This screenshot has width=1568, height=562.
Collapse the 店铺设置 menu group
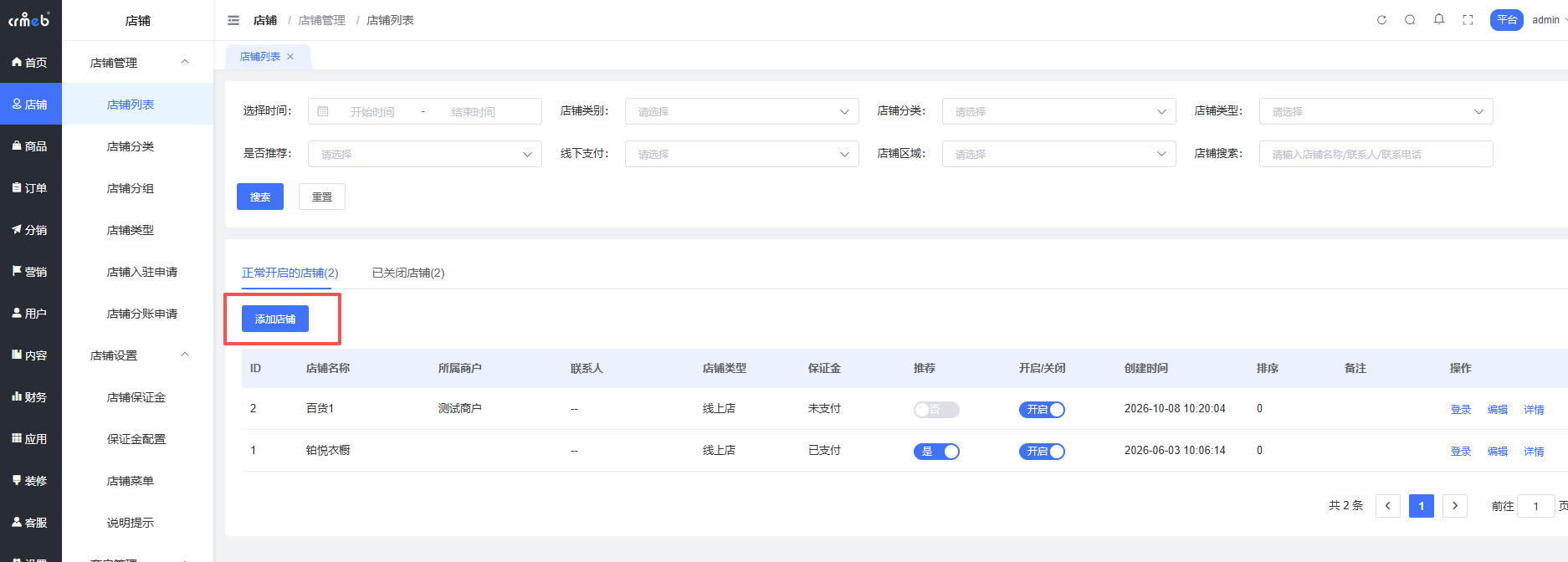pyautogui.click(x=138, y=355)
